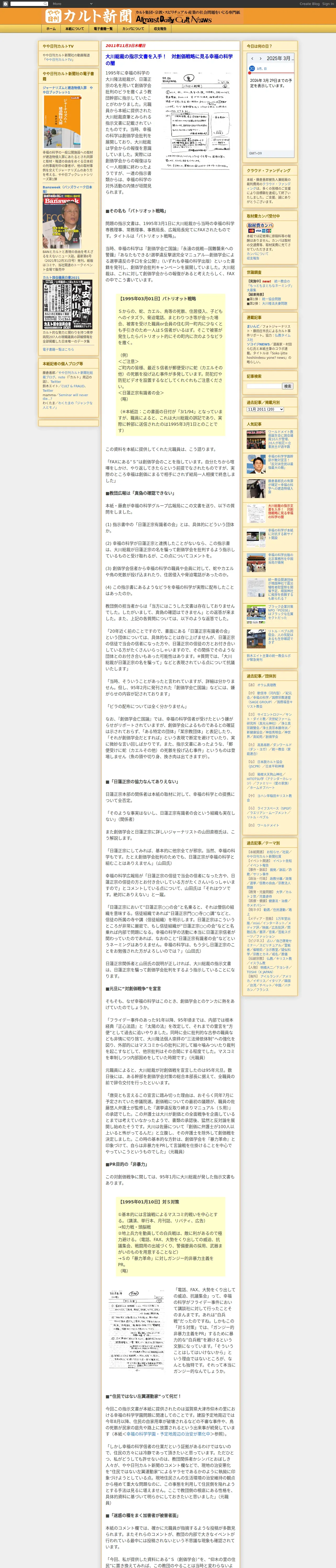The image size is (336, 1568).
Task: Open popular post ブラック企業対策NPO「POSSE」
Action: (x=281, y=612)
